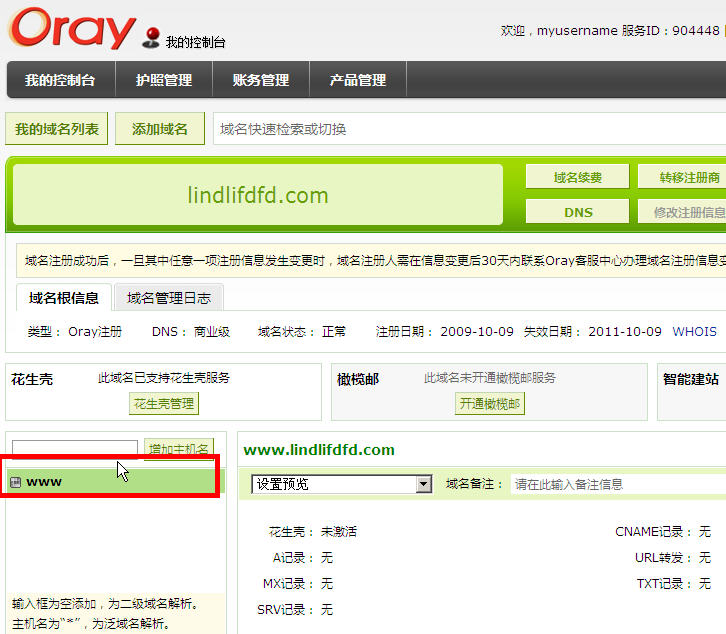726x634 pixels.
Task: Click the TXT记录： 无 entry
Action: pos(674,584)
